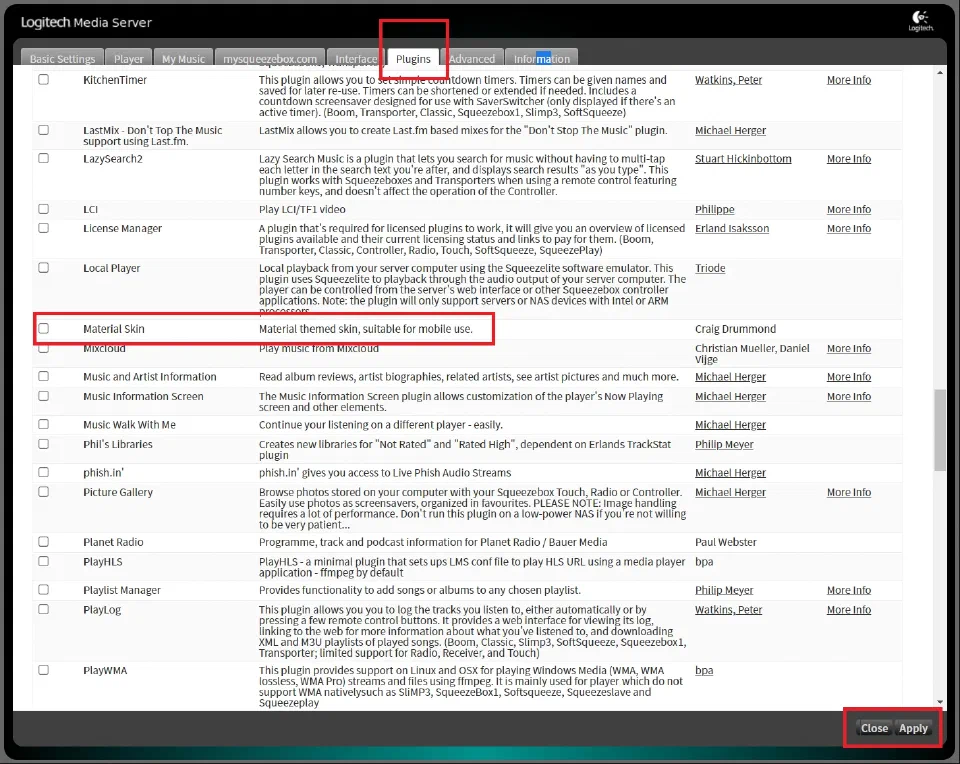Image resolution: width=960 pixels, height=764 pixels.
Task: Open More Info for Playlist Manager
Action: [x=849, y=590]
